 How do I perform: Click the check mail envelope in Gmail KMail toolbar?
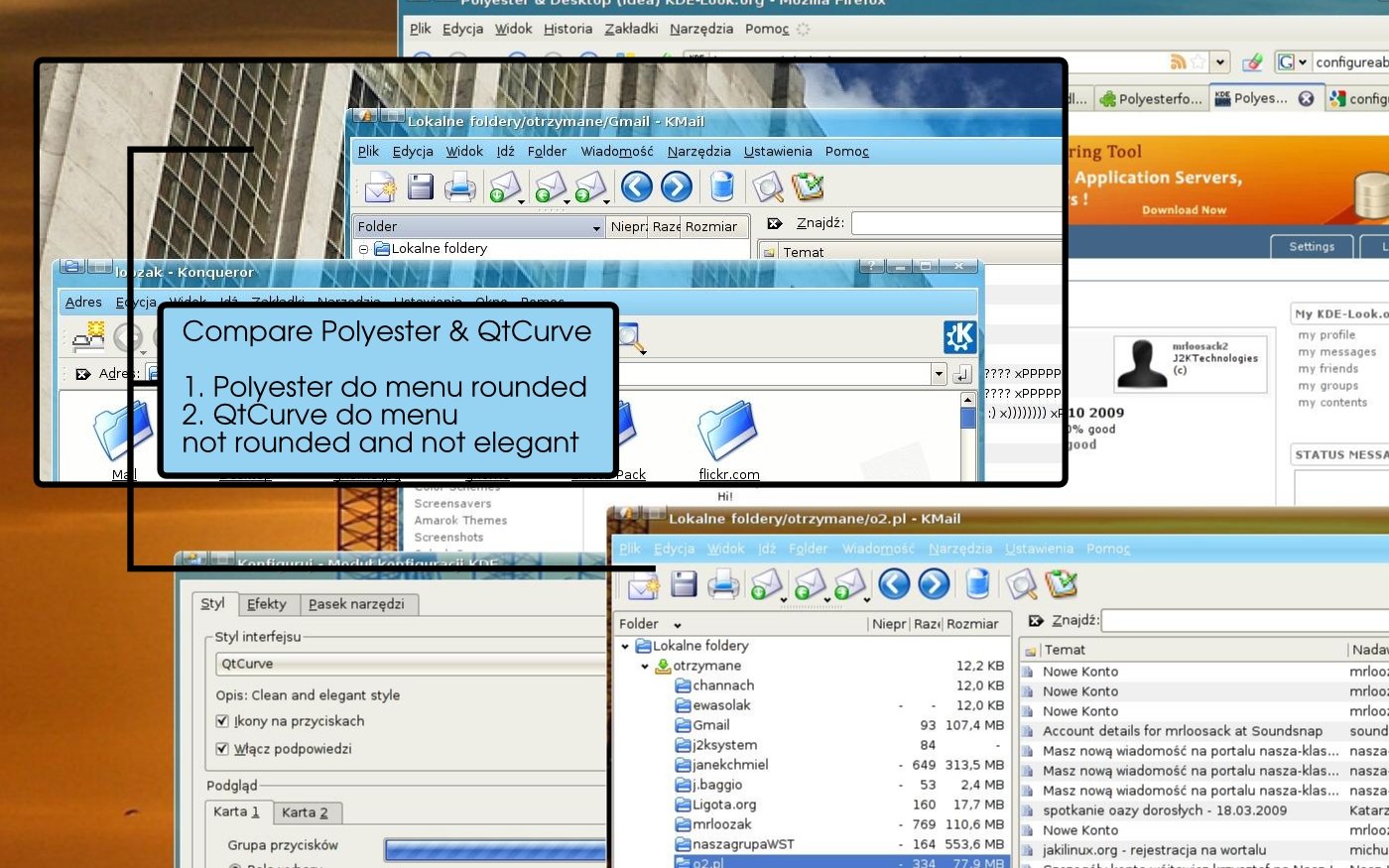(505, 186)
